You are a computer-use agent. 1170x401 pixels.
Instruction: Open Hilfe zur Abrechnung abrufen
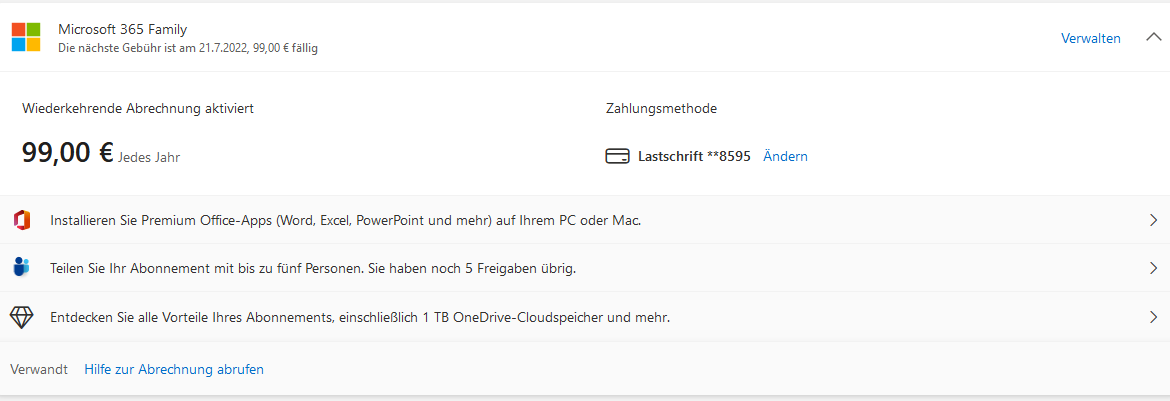pyautogui.click(x=174, y=369)
